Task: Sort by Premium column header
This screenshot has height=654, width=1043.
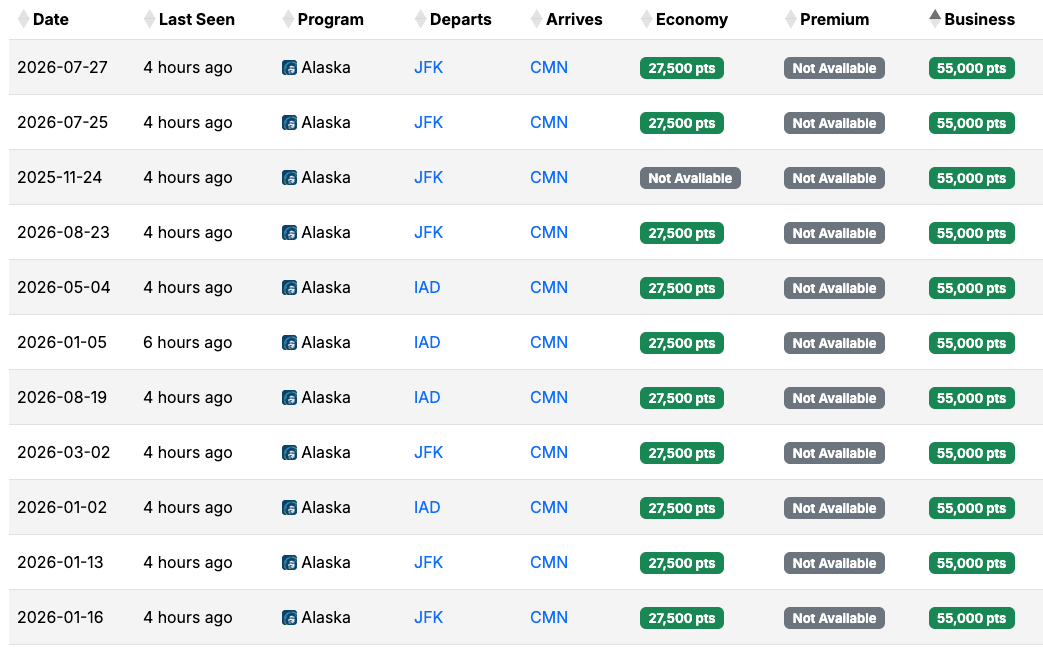Action: pyautogui.click(x=834, y=19)
